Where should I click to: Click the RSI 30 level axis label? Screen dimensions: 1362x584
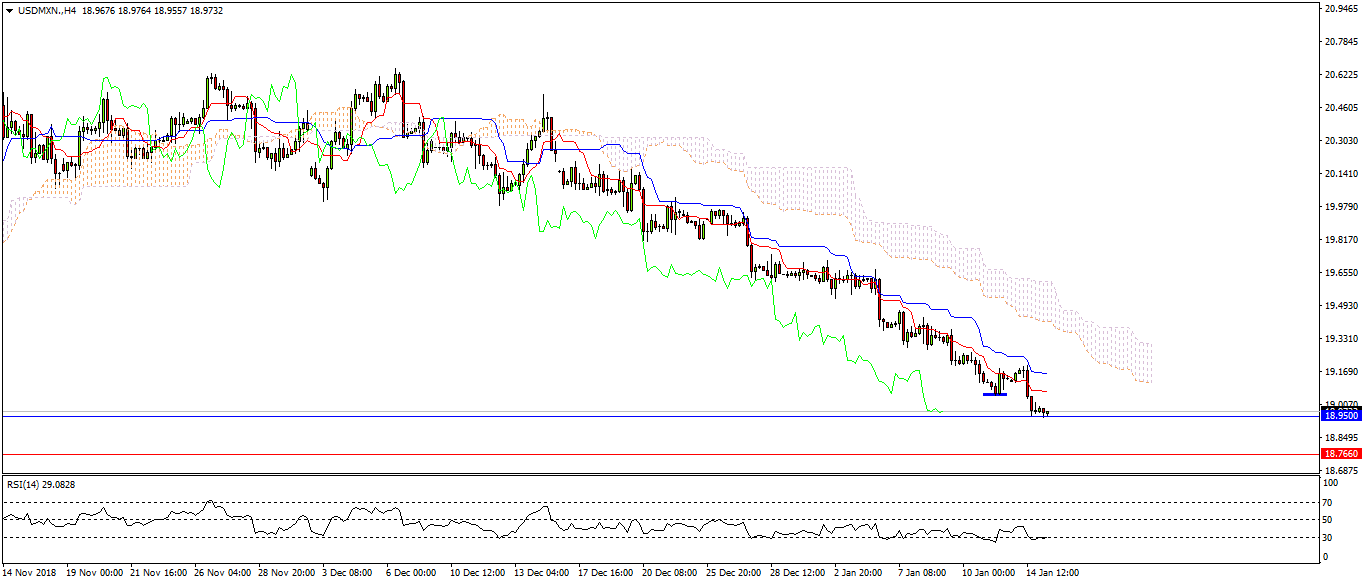(1327, 538)
